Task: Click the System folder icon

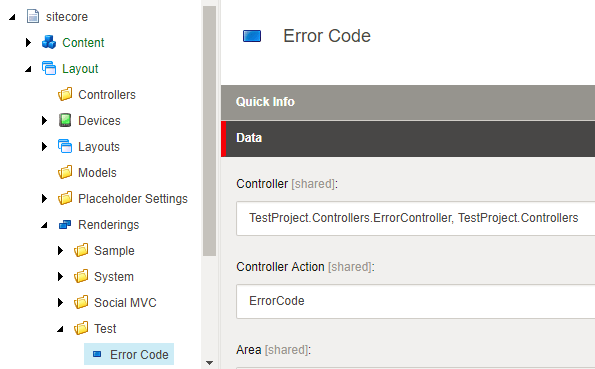Action: (81, 276)
